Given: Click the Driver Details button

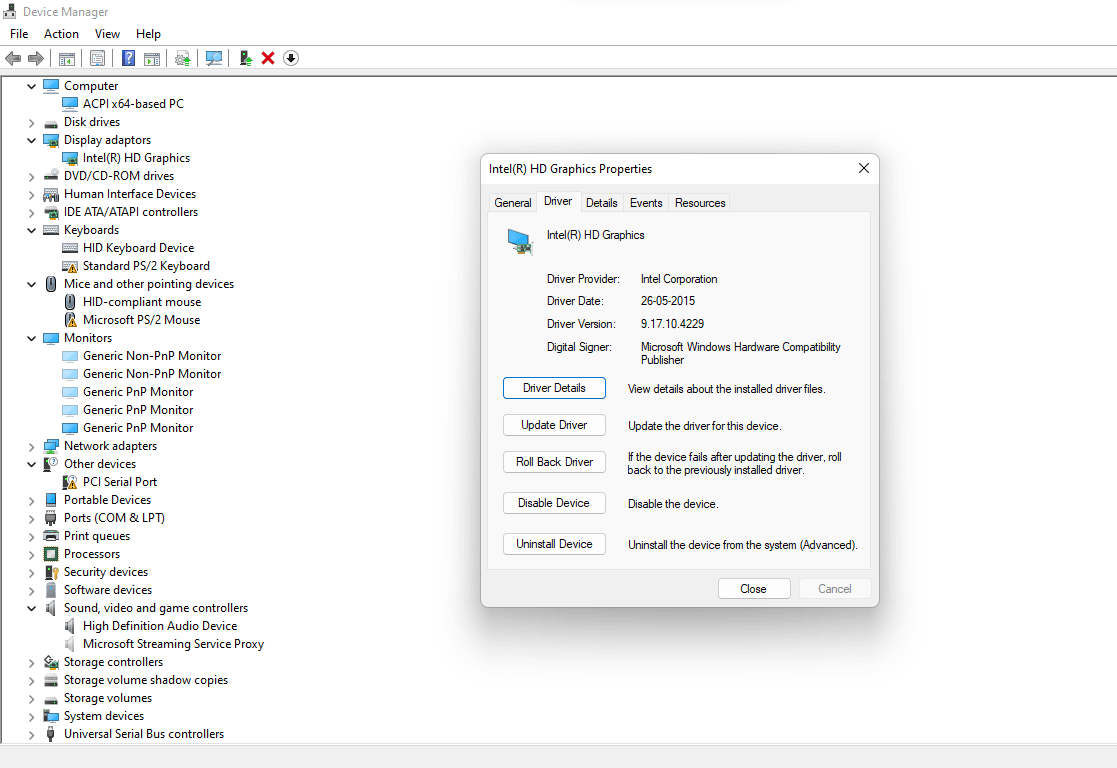Looking at the screenshot, I should coord(554,388).
